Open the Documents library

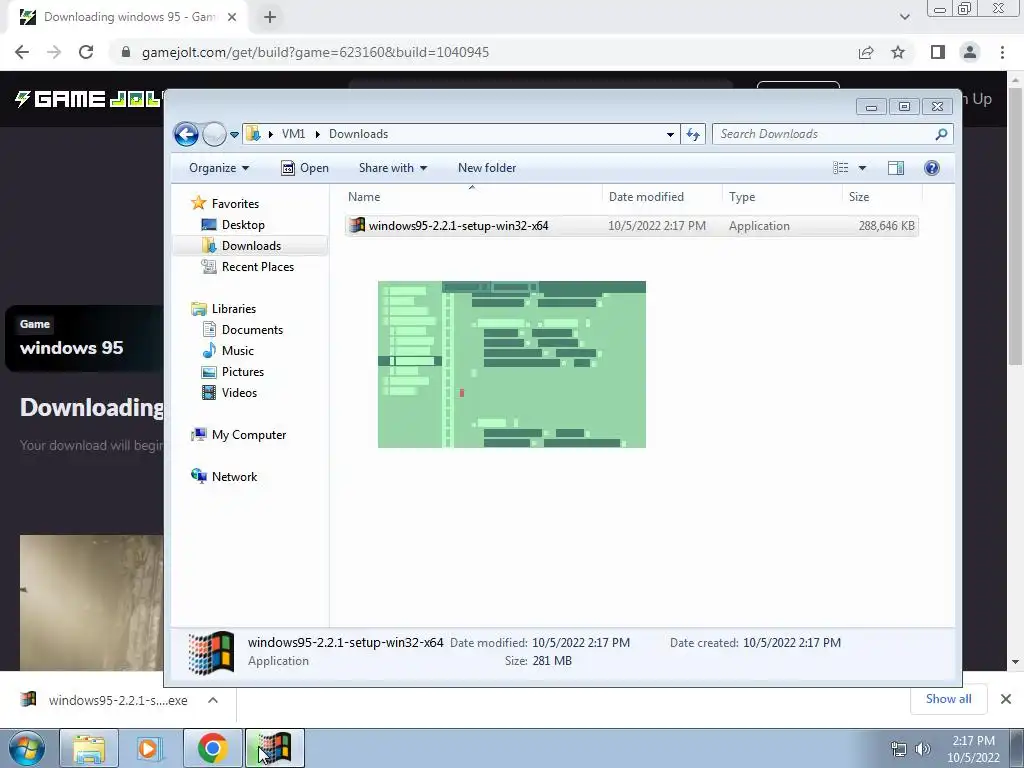pos(242,330)
